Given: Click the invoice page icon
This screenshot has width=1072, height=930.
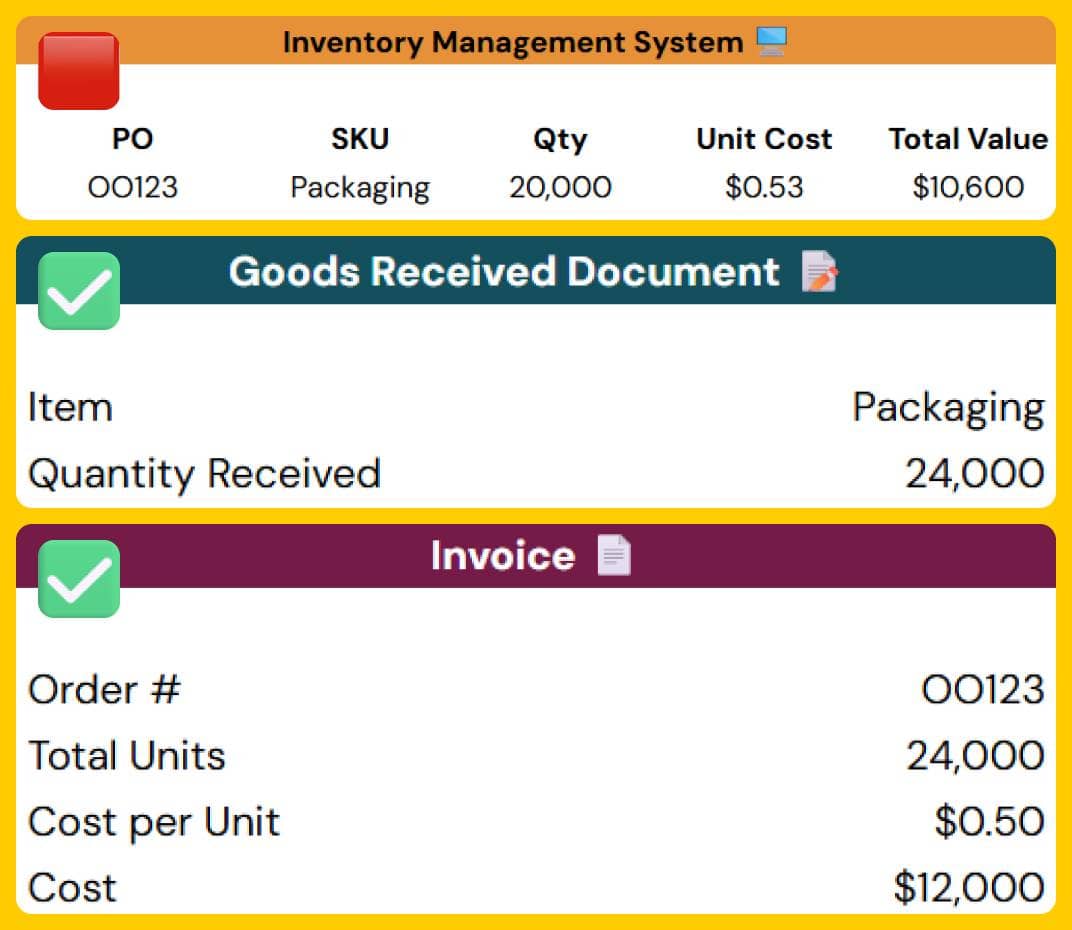Looking at the screenshot, I should click(x=614, y=556).
